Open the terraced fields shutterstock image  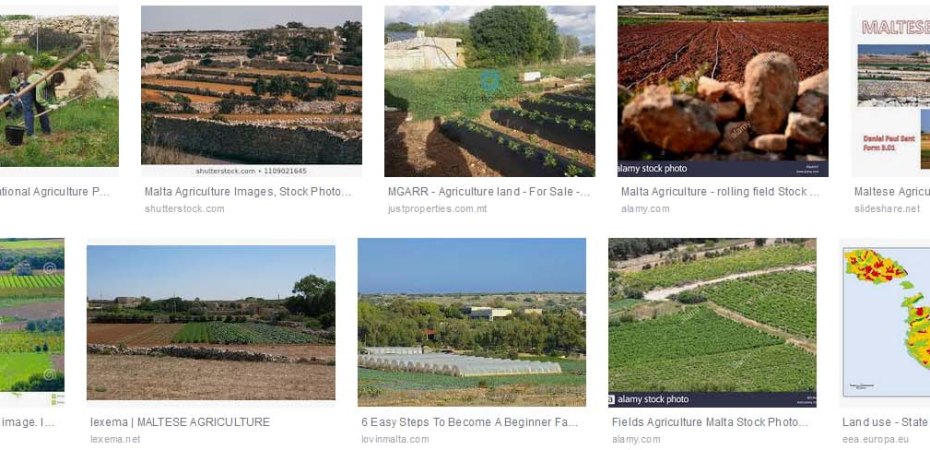251,91
